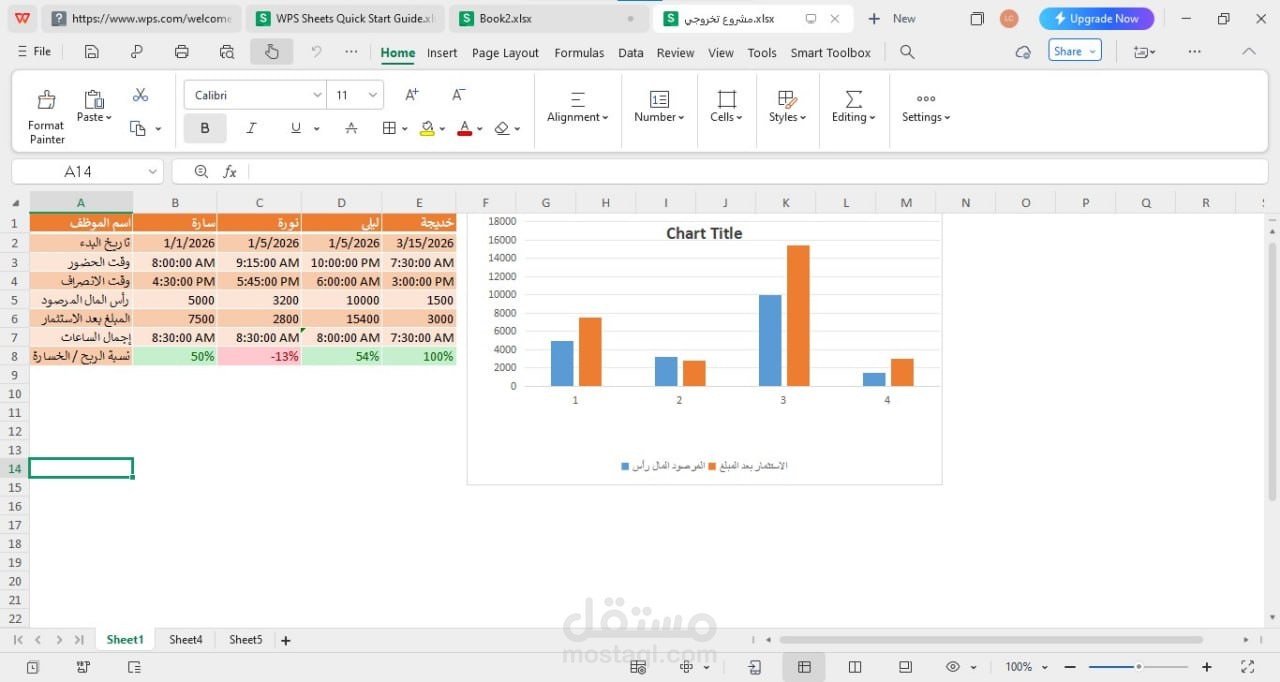Select the Chart Title text
The height and width of the screenshot is (682, 1280).
pos(704,233)
